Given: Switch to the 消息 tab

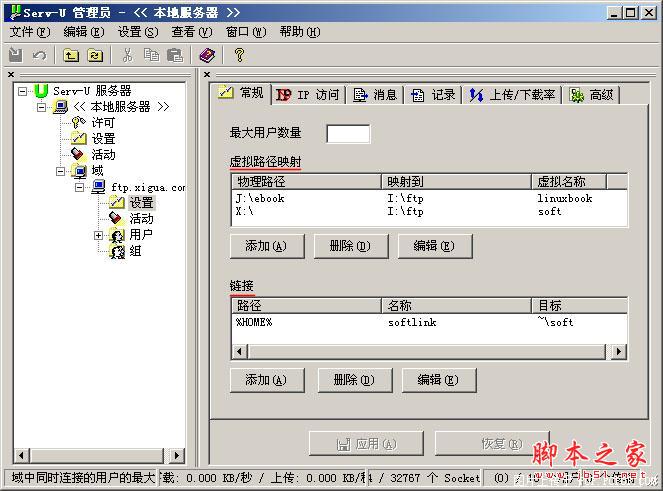Looking at the screenshot, I should click(x=375, y=95).
